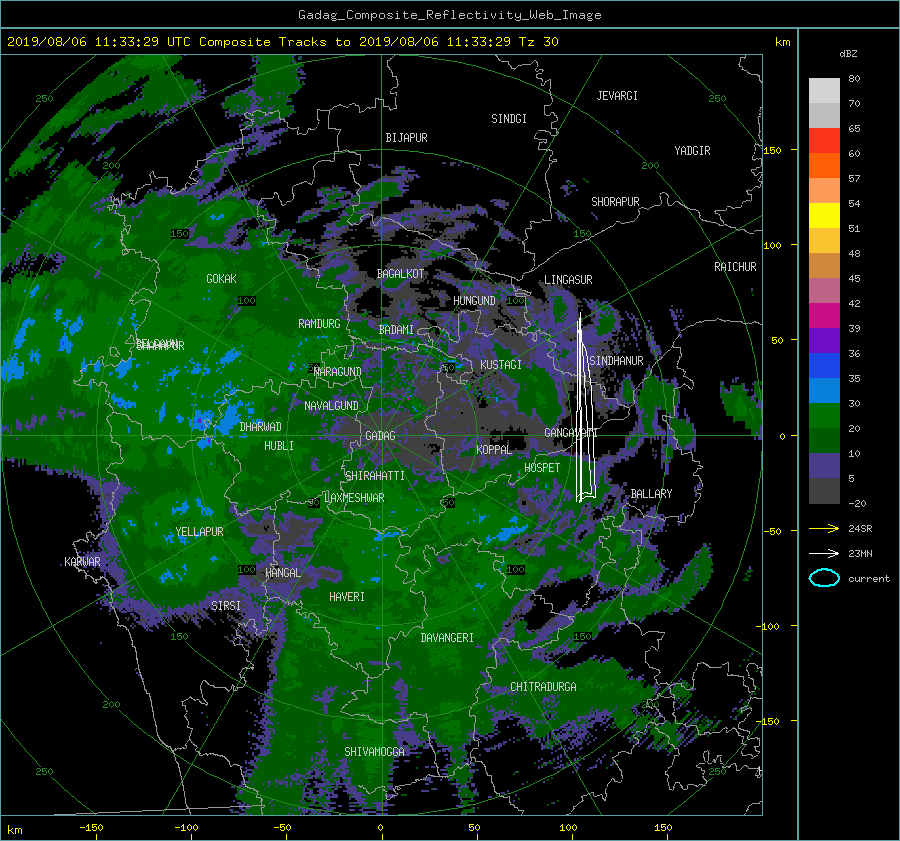Click the 24SR legend label
This screenshot has width=900, height=841.
click(860, 529)
